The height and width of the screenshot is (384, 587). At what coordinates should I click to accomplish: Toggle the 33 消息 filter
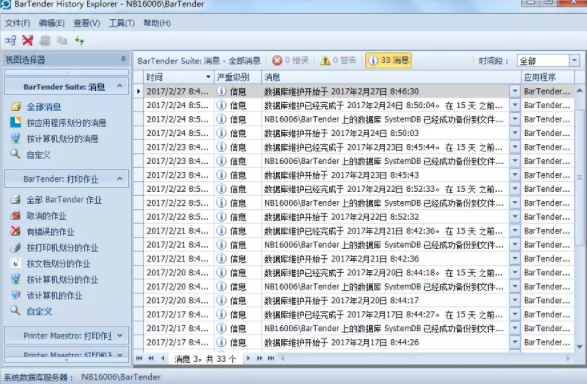click(x=389, y=60)
